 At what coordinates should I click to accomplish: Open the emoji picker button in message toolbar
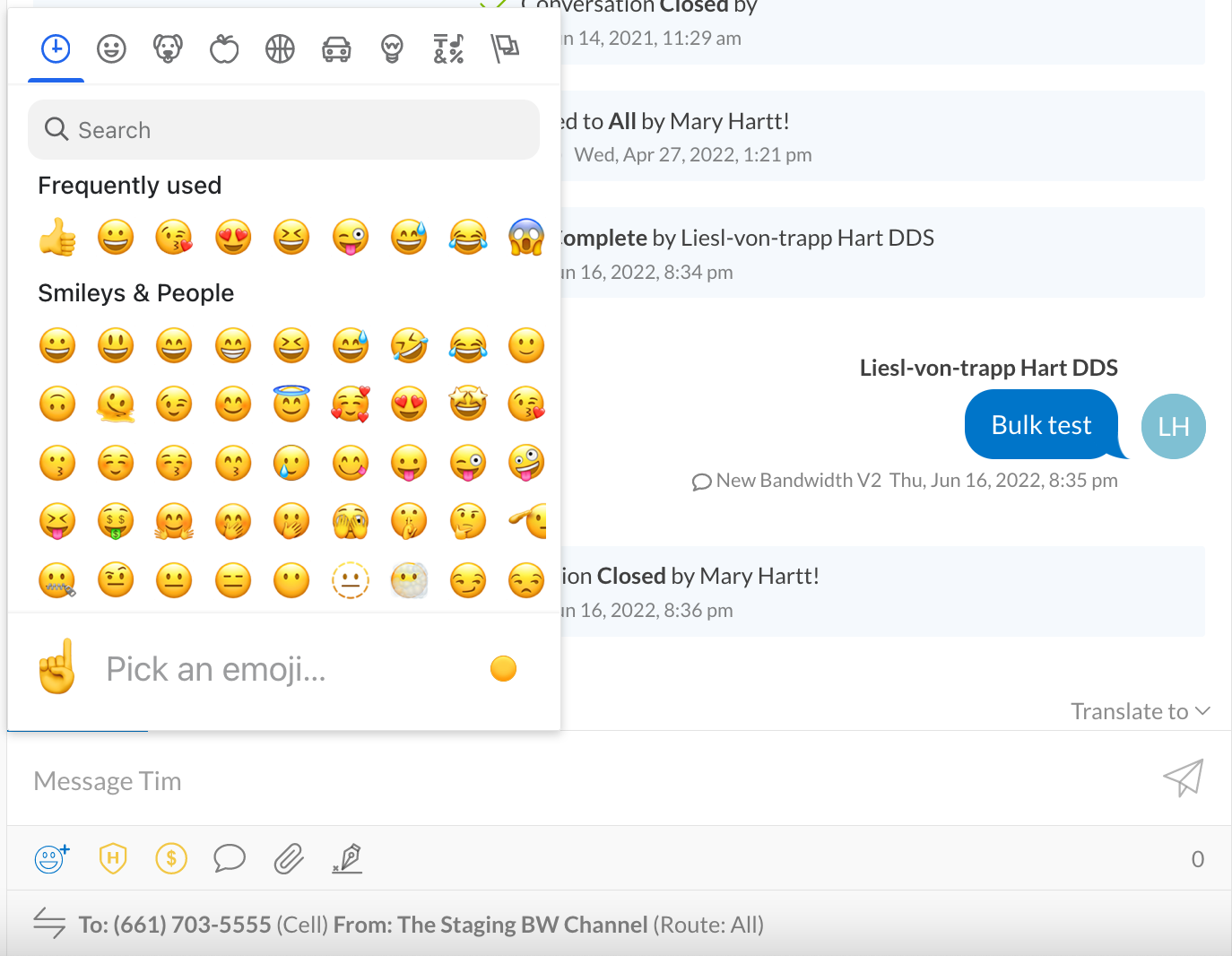coord(51,859)
